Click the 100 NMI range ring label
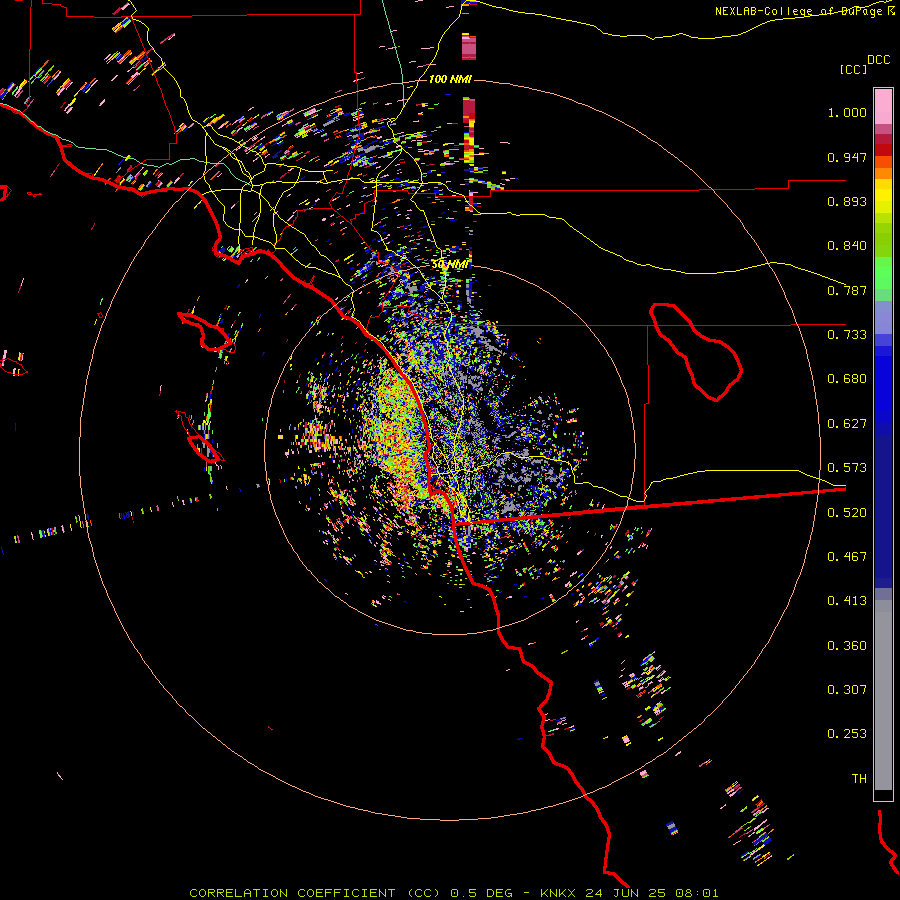This screenshot has width=900, height=900. click(x=450, y=79)
